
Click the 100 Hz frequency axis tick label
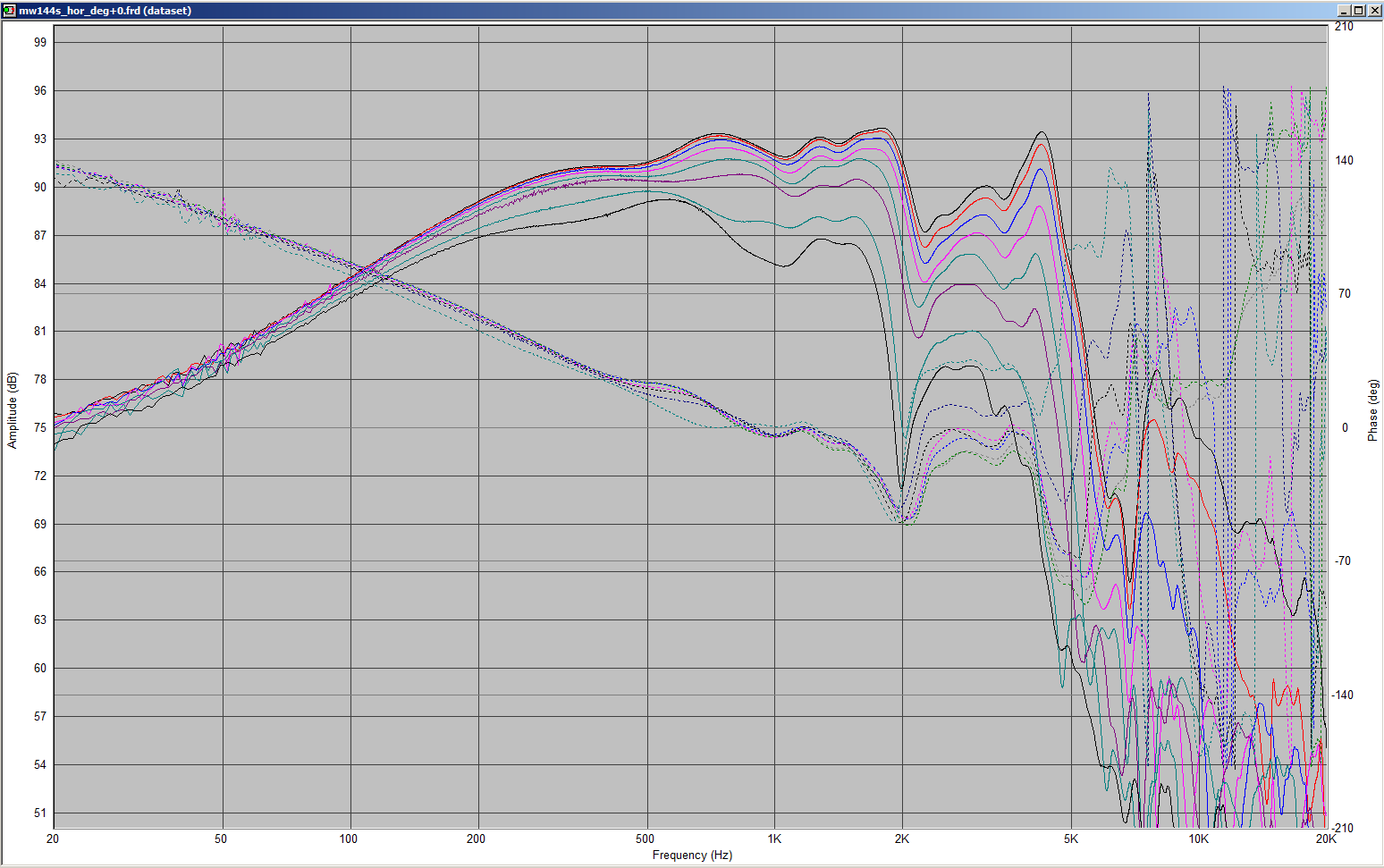349,839
